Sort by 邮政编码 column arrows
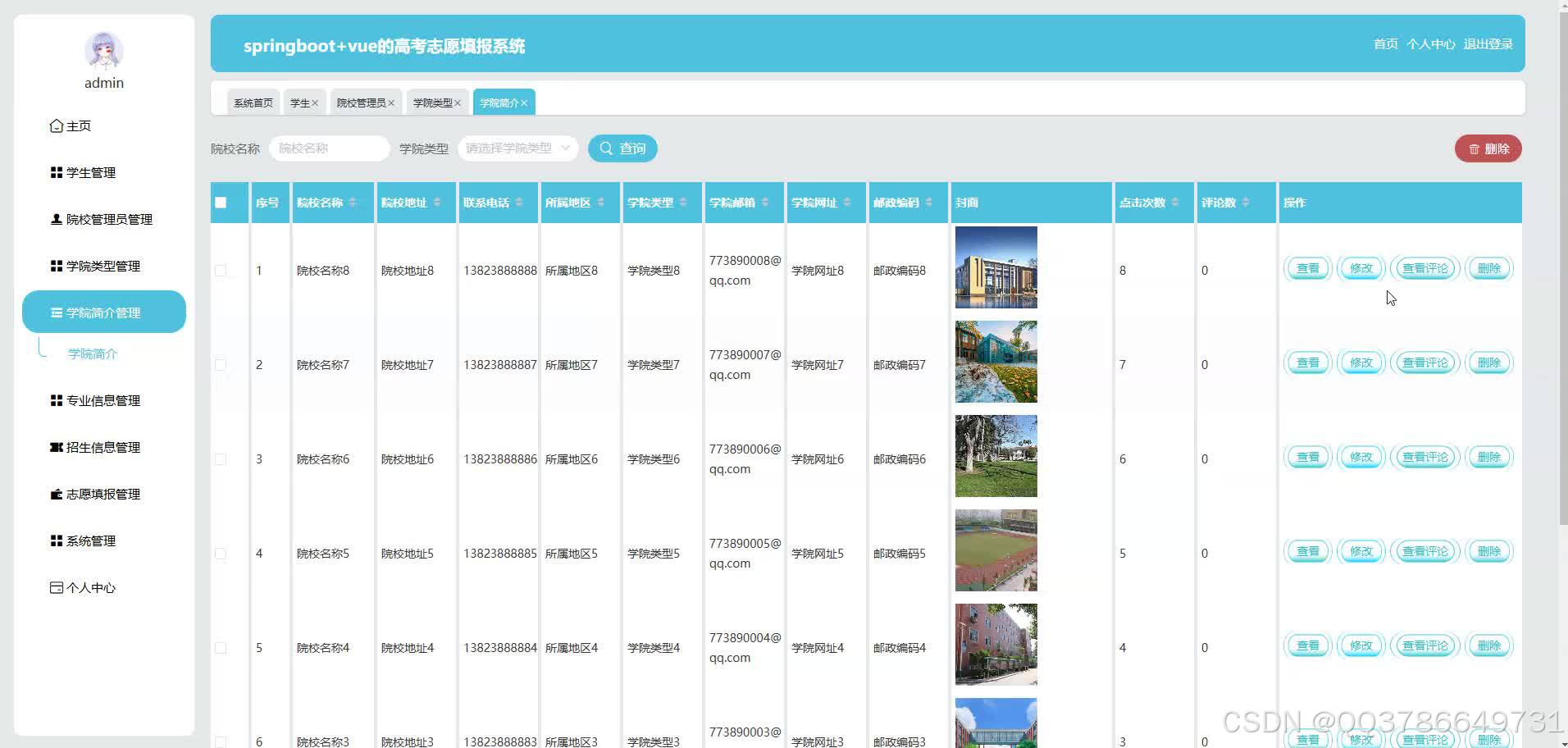This screenshot has height=748, width=1568. coord(929,203)
